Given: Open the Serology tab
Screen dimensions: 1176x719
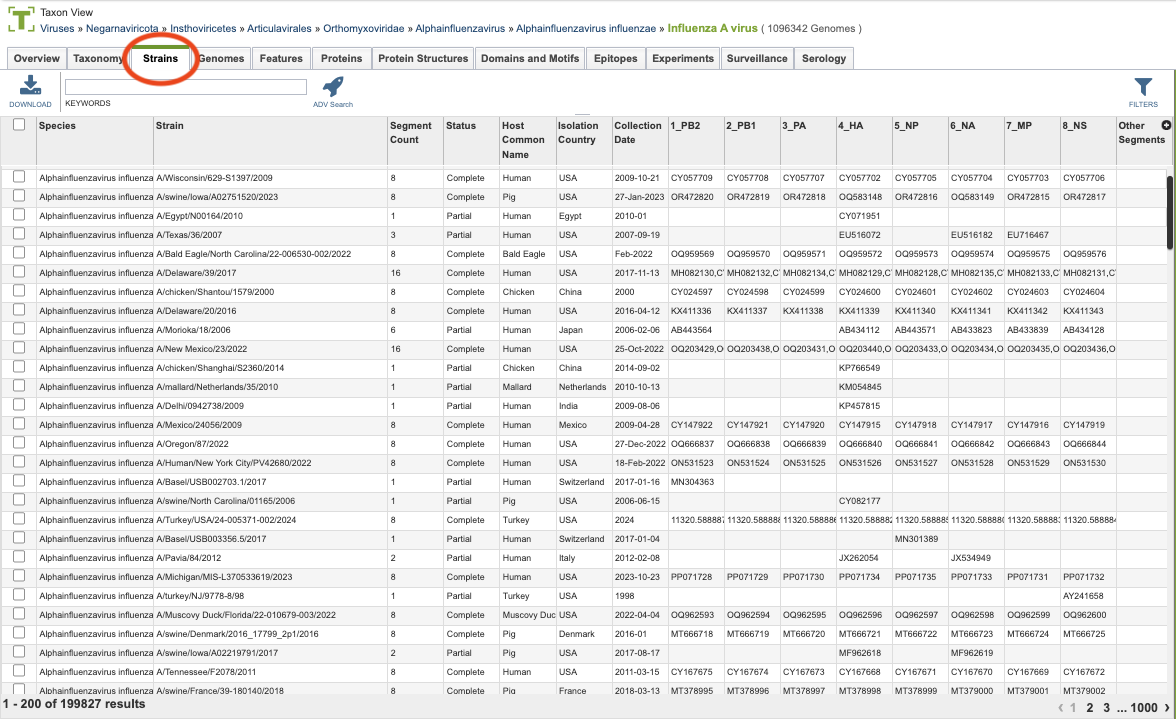Looking at the screenshot, I should point(824,58).
